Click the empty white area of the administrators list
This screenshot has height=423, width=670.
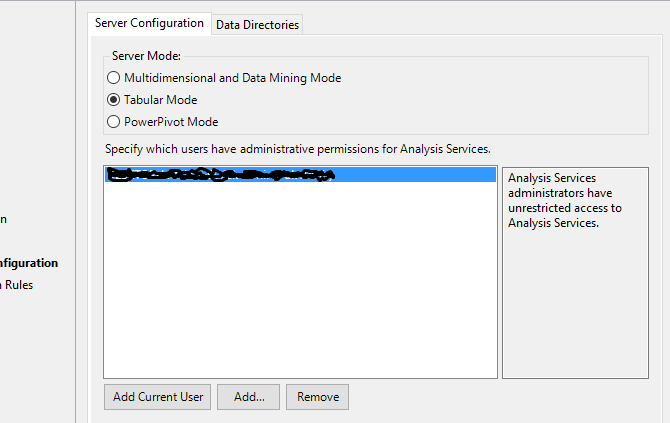coord(300,280)
